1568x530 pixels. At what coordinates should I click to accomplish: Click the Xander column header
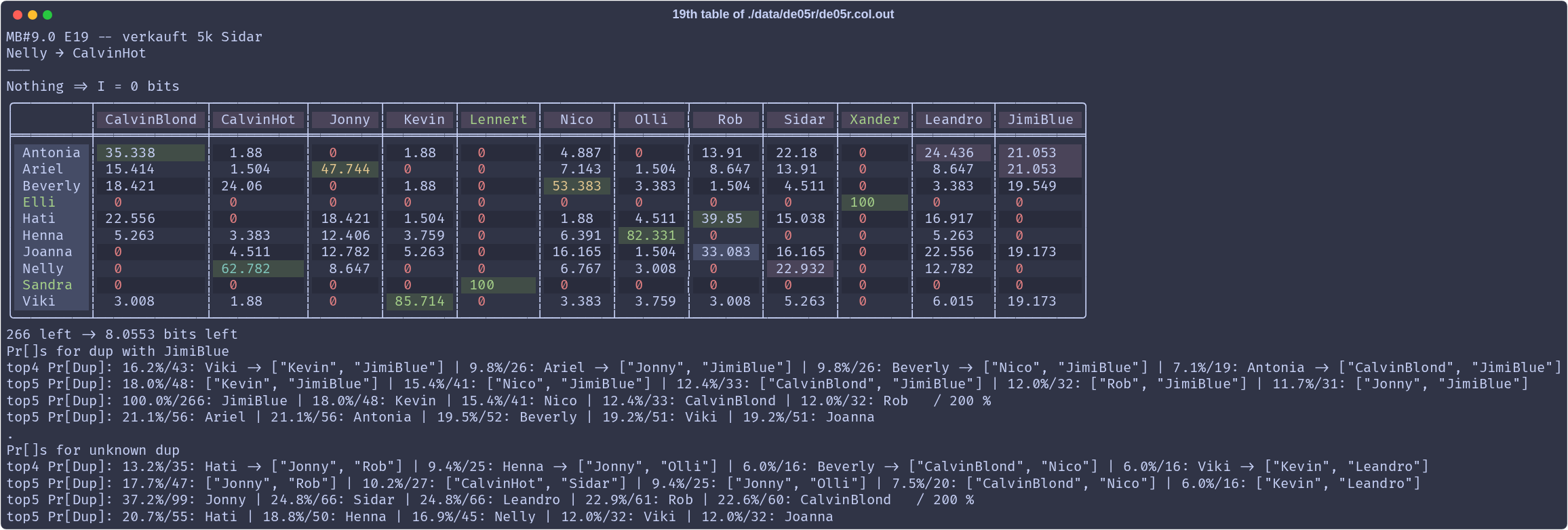[x=874, y=120]
